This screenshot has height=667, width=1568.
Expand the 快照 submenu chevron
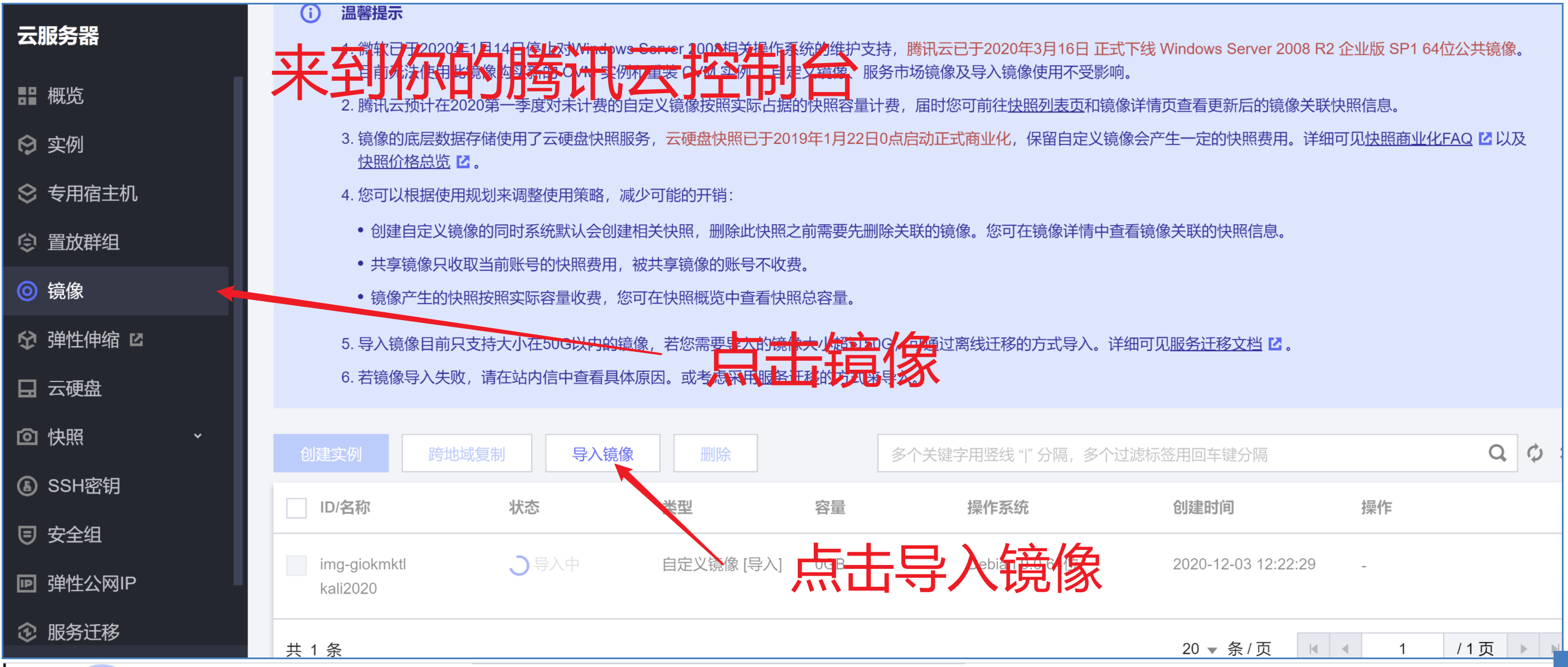pos(197,436)
